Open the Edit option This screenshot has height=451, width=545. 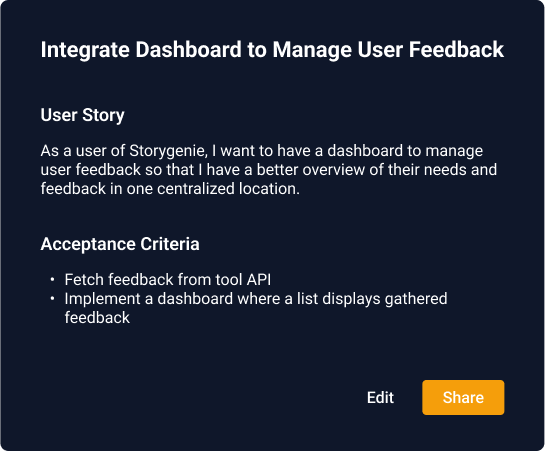[380, 397]
